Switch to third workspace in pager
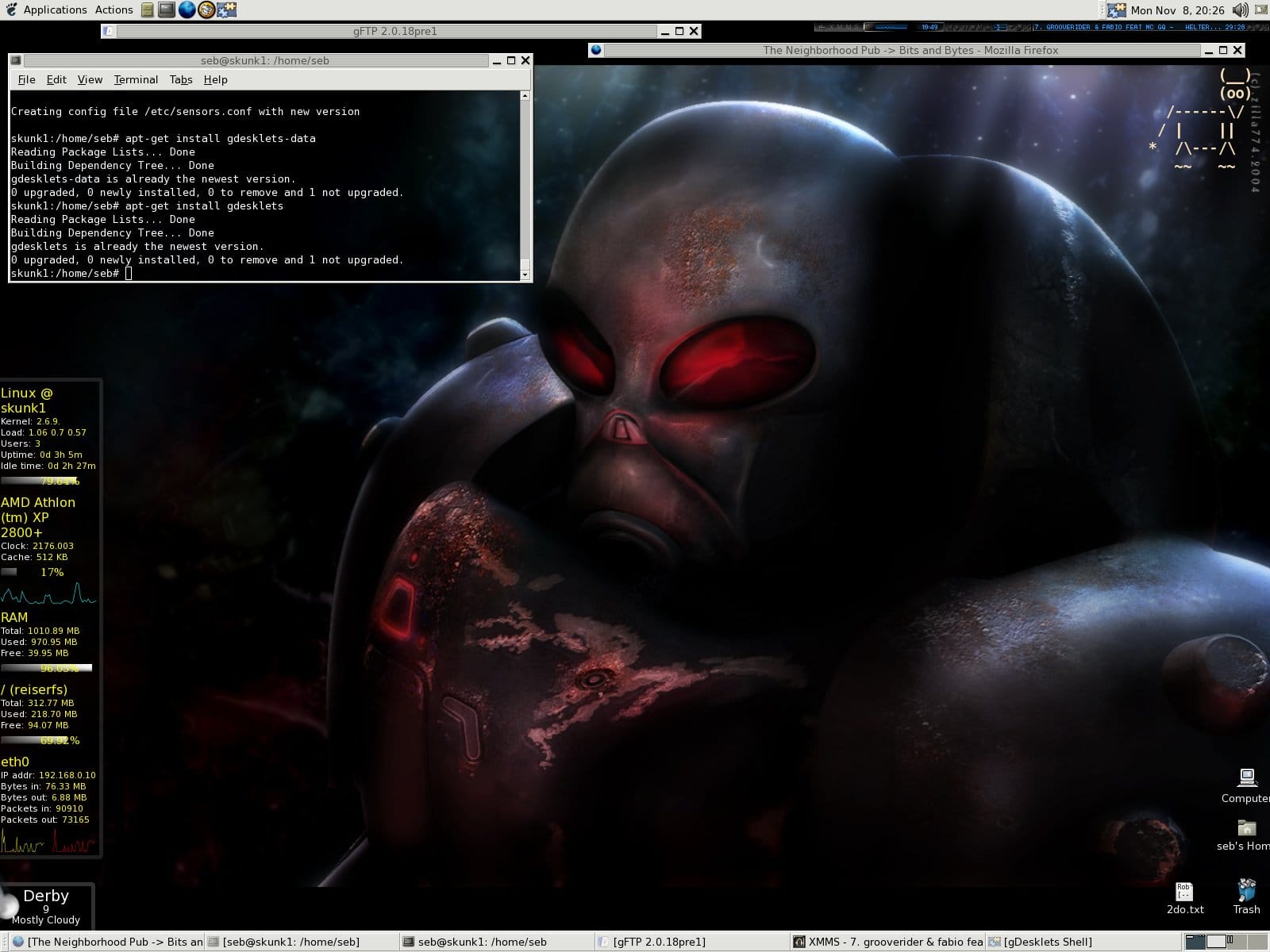This screenshot has height=952, width=1270. coord(1236,942)
